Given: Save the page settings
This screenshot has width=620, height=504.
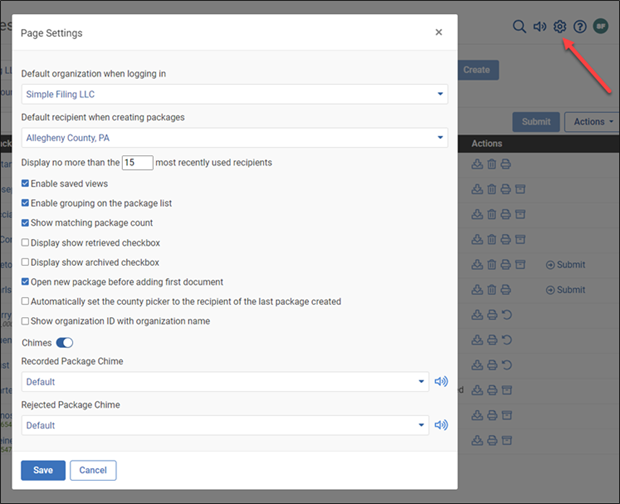Looking at the screenshot, I should coord(43,470).
